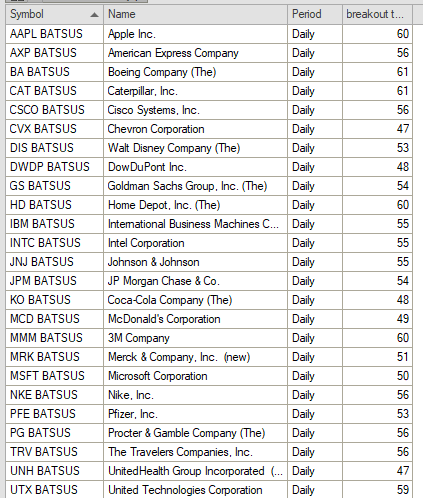Viewport: 423px width, 498px height.
Task: Click the Boeing Company (The) name cell
Action: [x=195, y=72]
